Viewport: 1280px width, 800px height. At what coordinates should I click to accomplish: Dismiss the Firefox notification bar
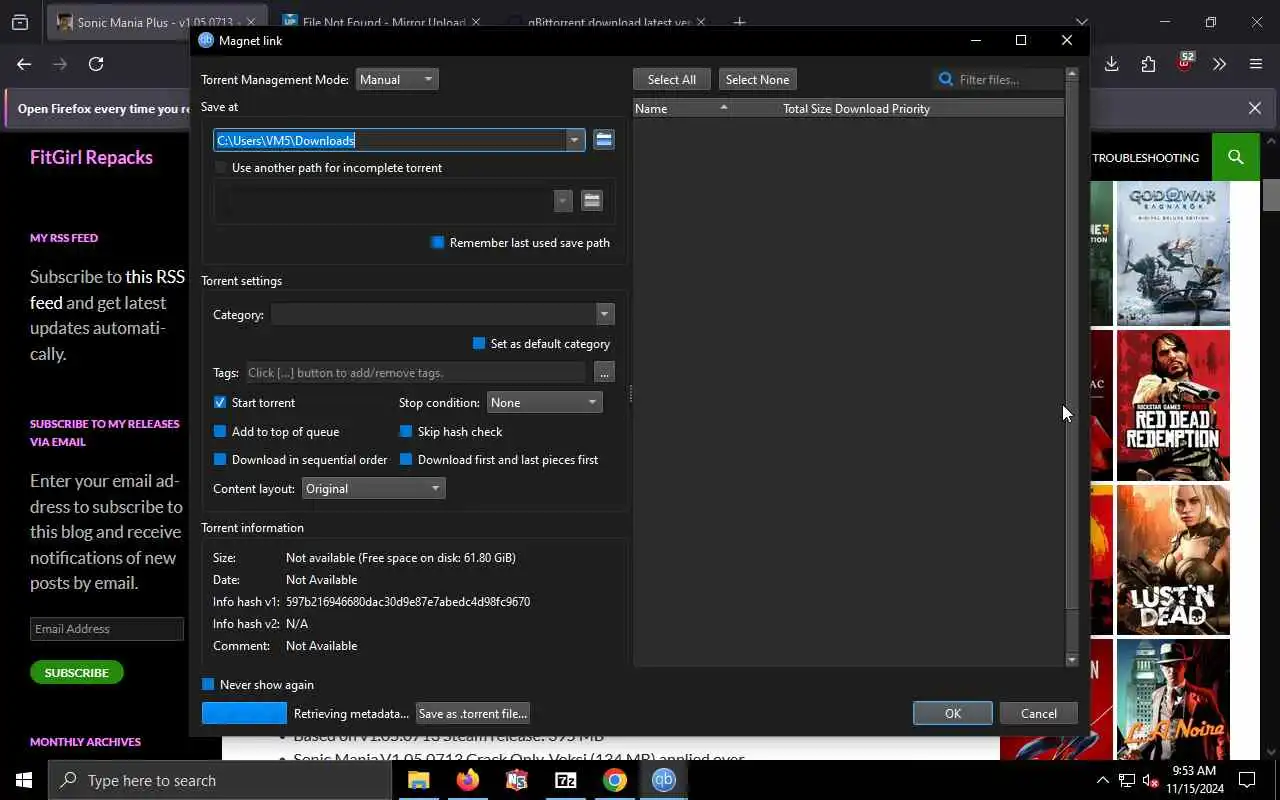[1255, 108]
